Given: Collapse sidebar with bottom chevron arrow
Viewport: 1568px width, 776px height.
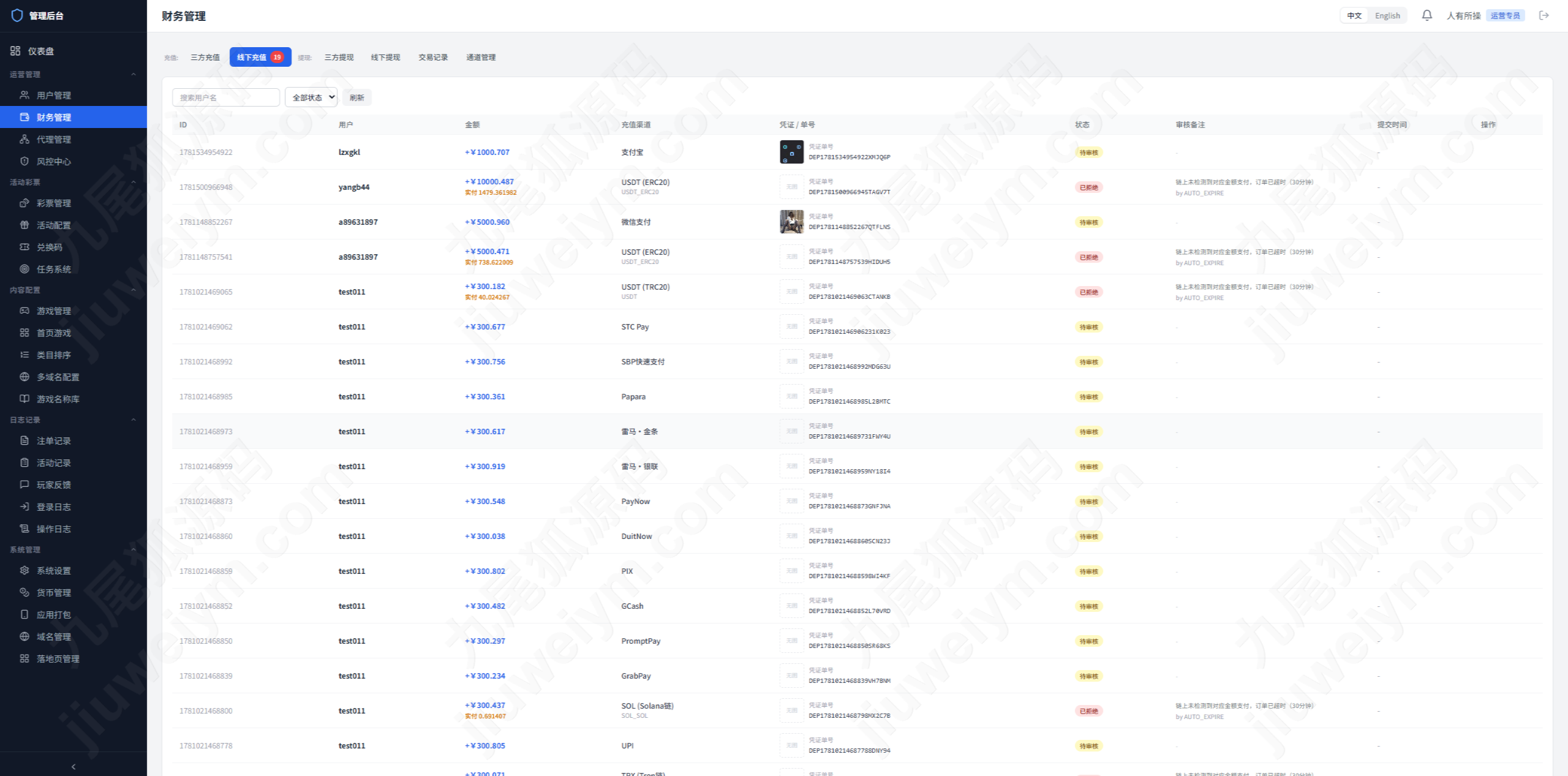Looking at the screenshot, I should pyautogui.click(x=73, y=766).
